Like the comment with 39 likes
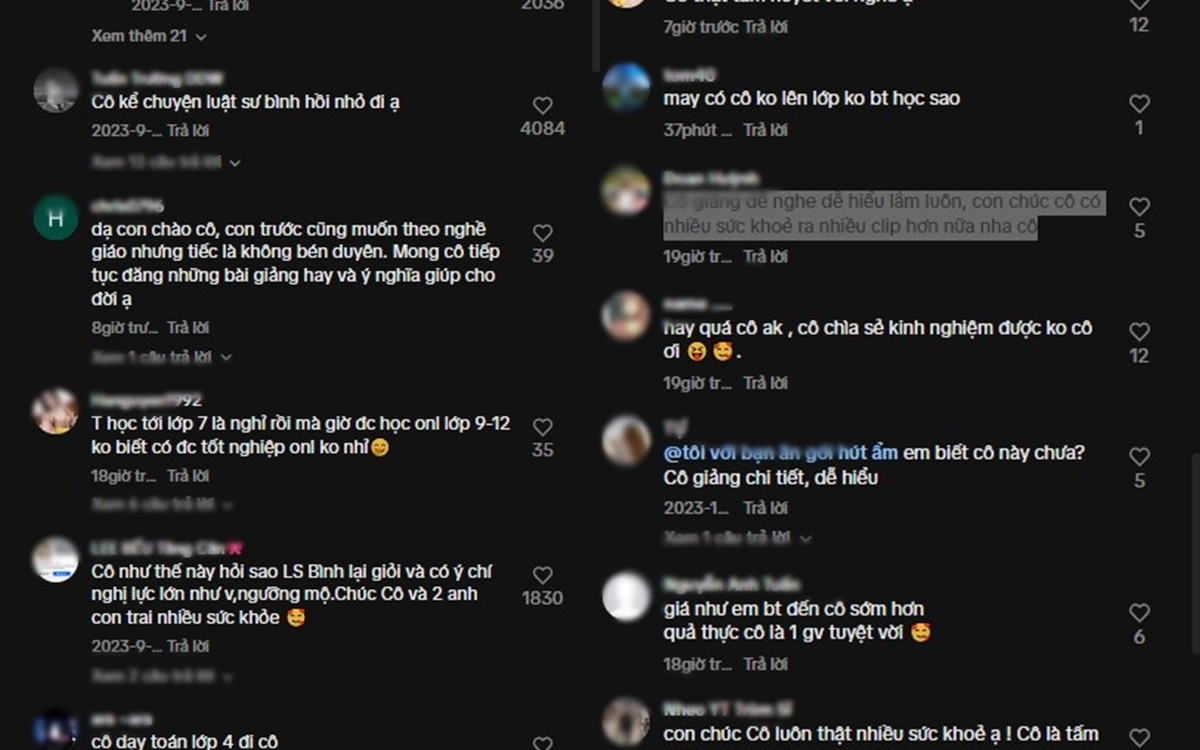Screen dimensions: 1200x750 [542, 232]
